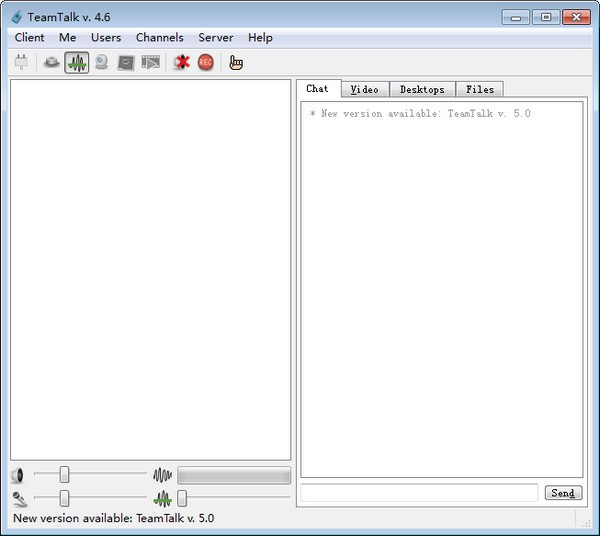600x536 pixels.
Task: Switch to the Video tab
Action: [x=365, y=90]
